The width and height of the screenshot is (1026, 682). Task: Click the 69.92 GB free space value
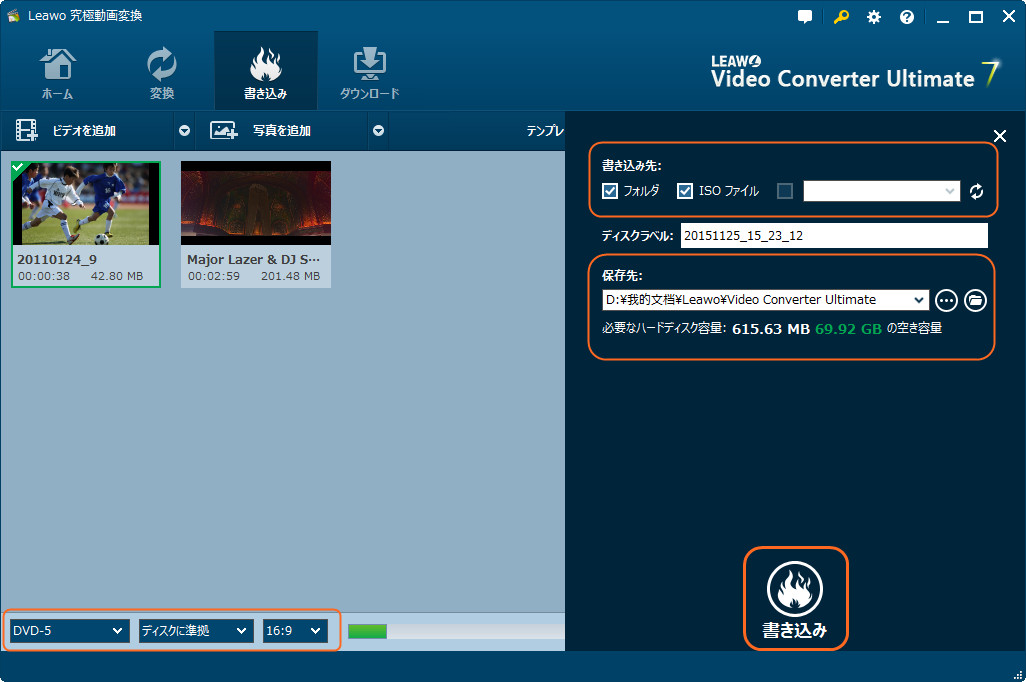[x=848, y=329]
